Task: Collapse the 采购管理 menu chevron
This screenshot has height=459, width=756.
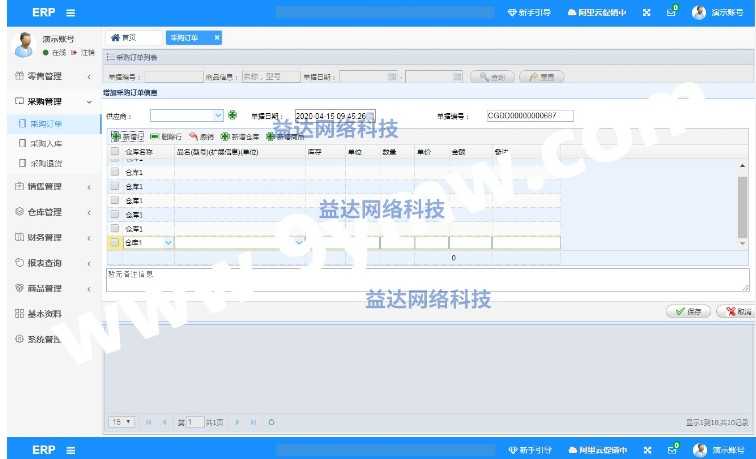Action: pos(89,102)
